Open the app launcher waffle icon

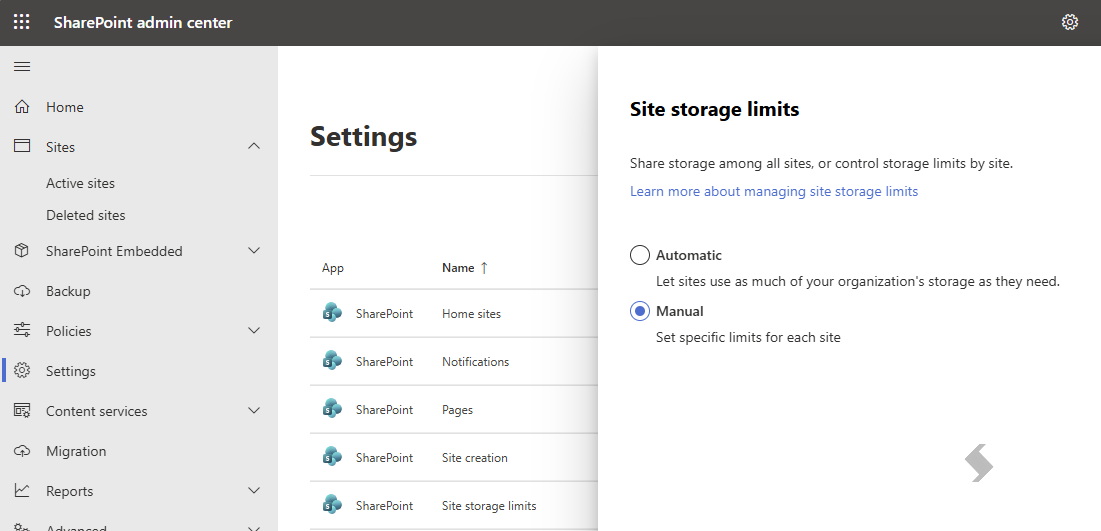[x=22, y=22]
